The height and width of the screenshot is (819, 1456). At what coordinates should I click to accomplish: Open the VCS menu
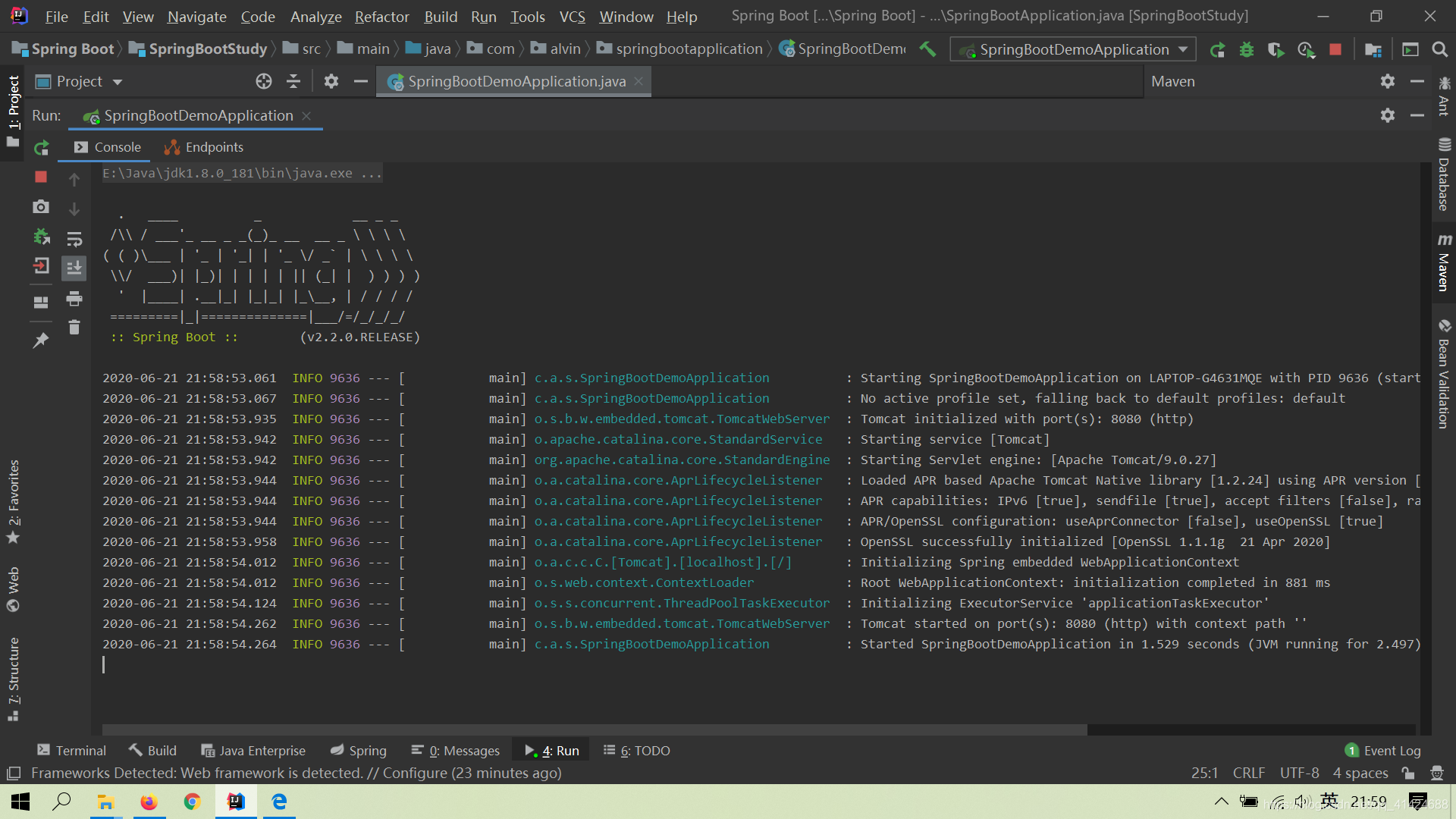coord(572,16)
